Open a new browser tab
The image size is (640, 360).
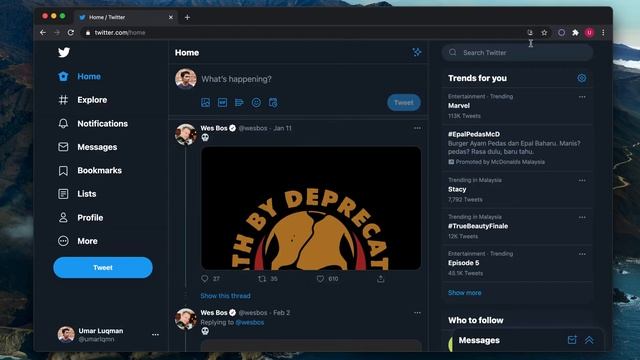coord(187,17)
